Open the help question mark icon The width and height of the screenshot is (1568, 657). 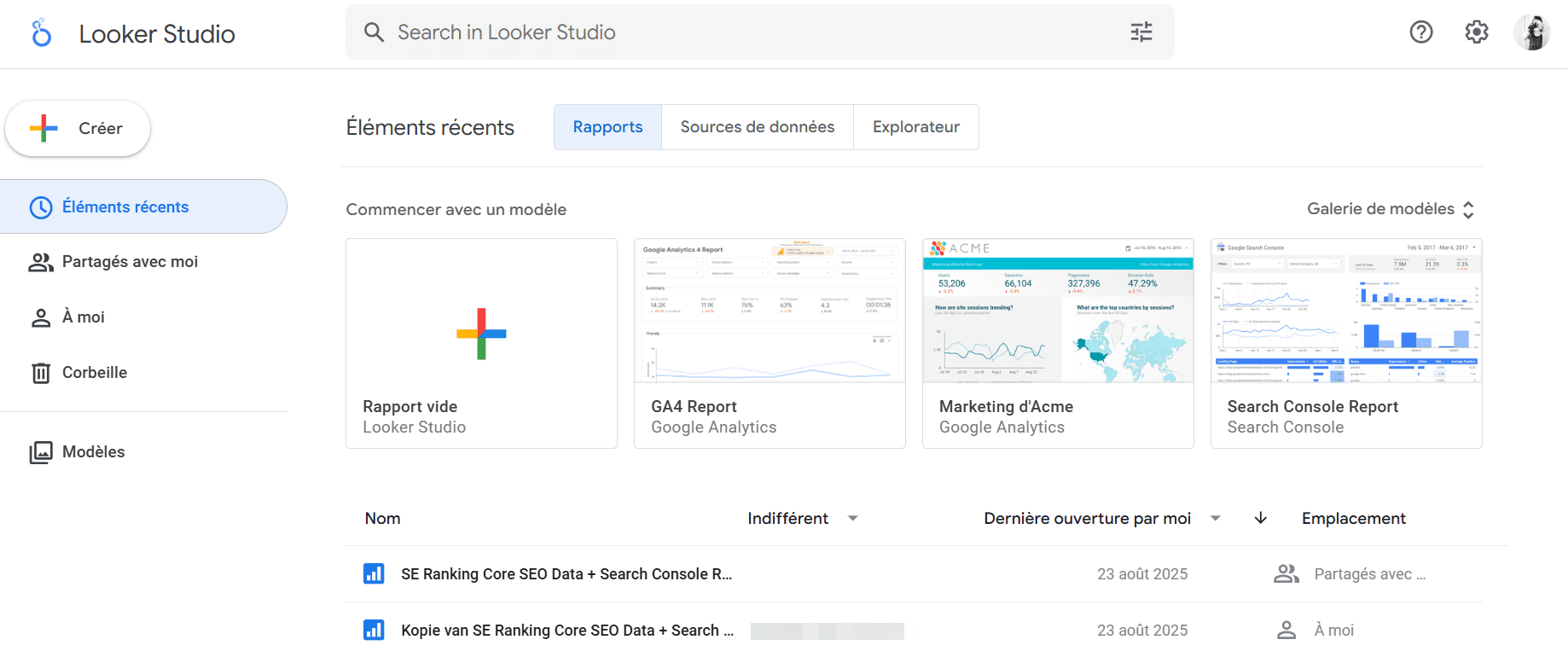(1421, 32)
